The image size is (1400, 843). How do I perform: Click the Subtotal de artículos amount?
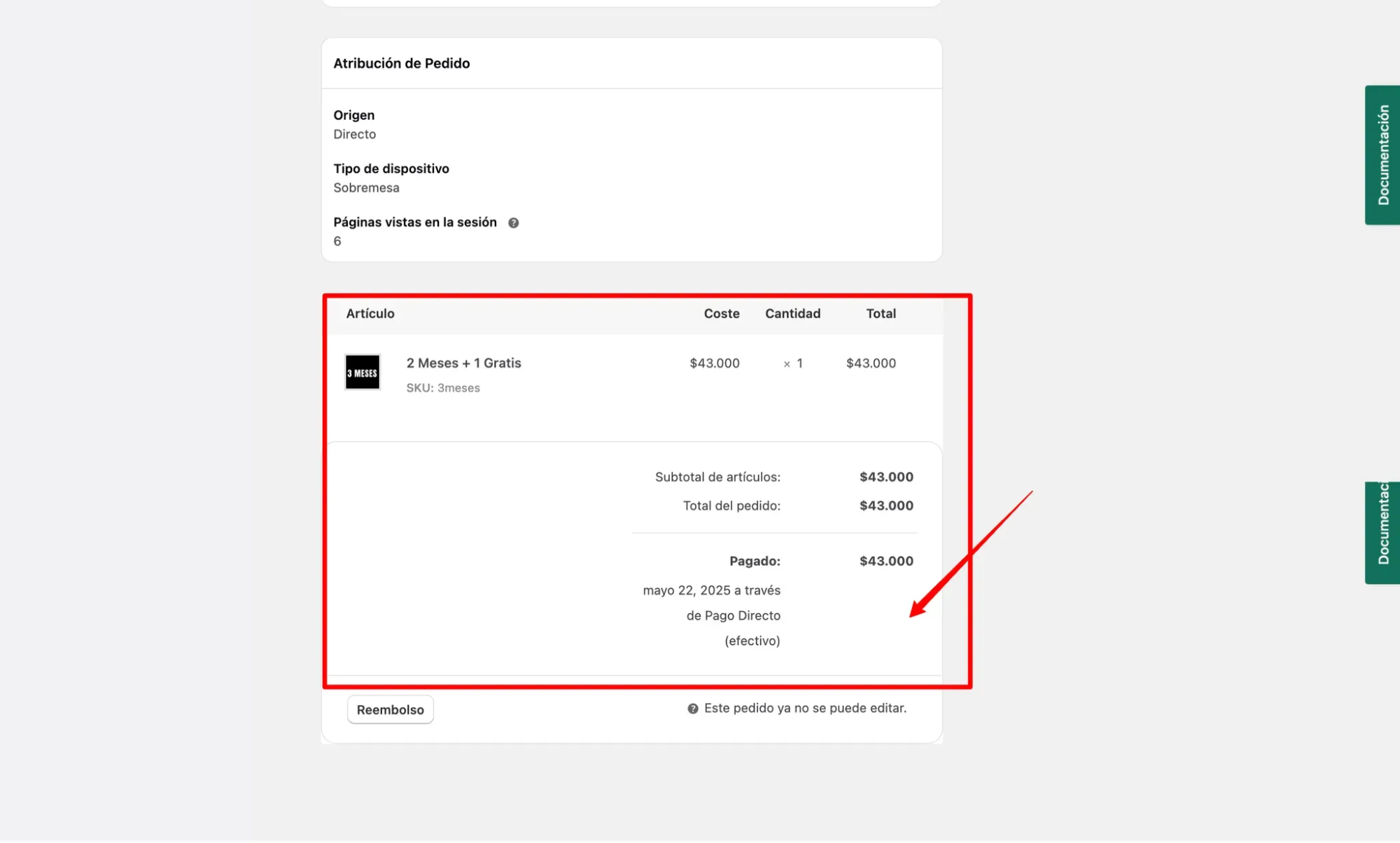885,477
